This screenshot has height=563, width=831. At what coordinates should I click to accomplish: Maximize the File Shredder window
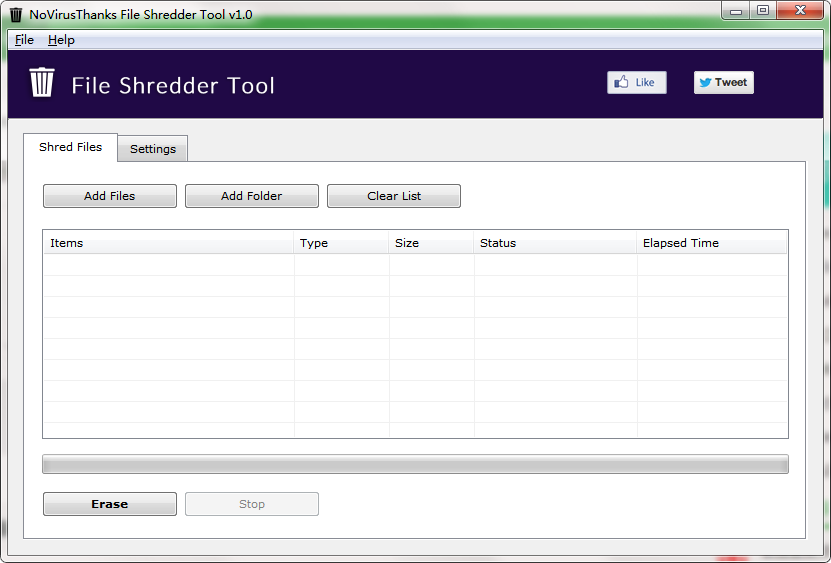click(763, 11)
